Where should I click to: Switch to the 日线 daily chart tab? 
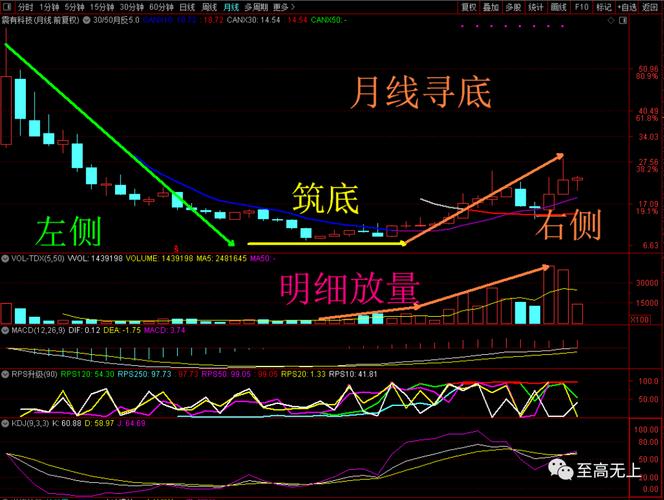pyautogui.click(x=187, y=7)
